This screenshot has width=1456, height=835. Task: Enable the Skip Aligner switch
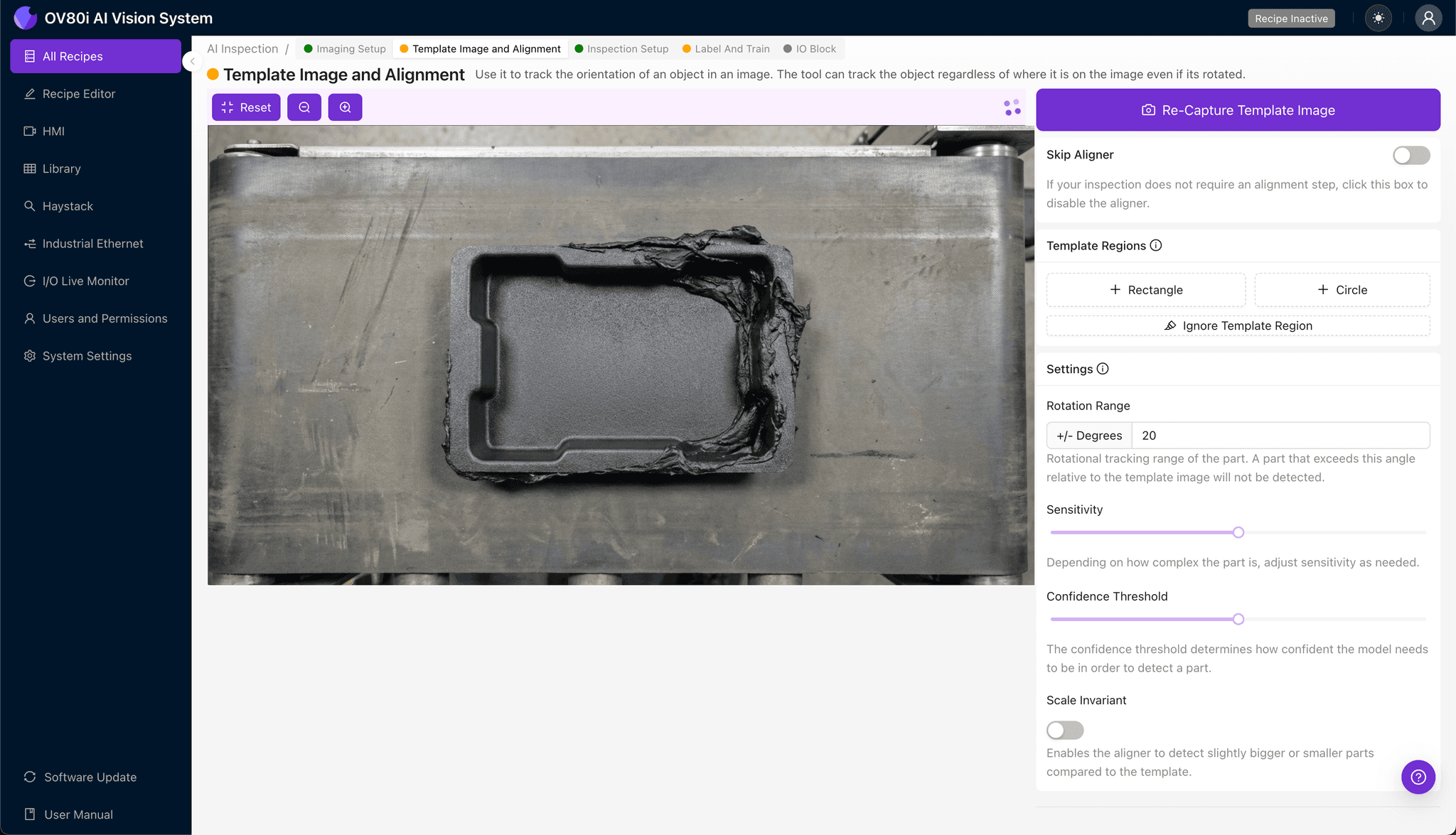click(x=1410, y=155)
